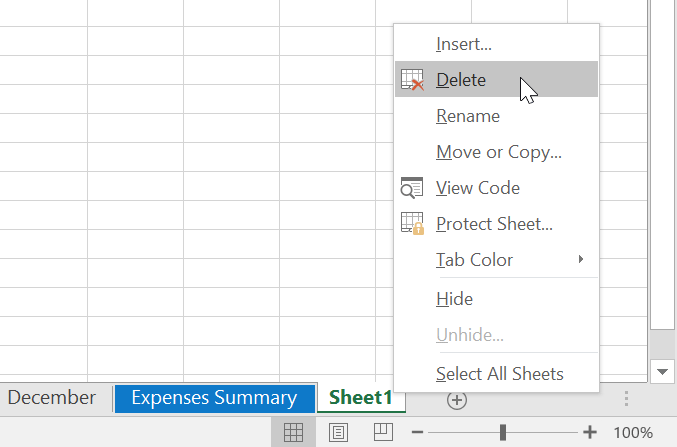This screenshot has width=677, height=447.
Task: Choose Move or Copy... option
Action: pyautogui.click(x=499, y=152)
